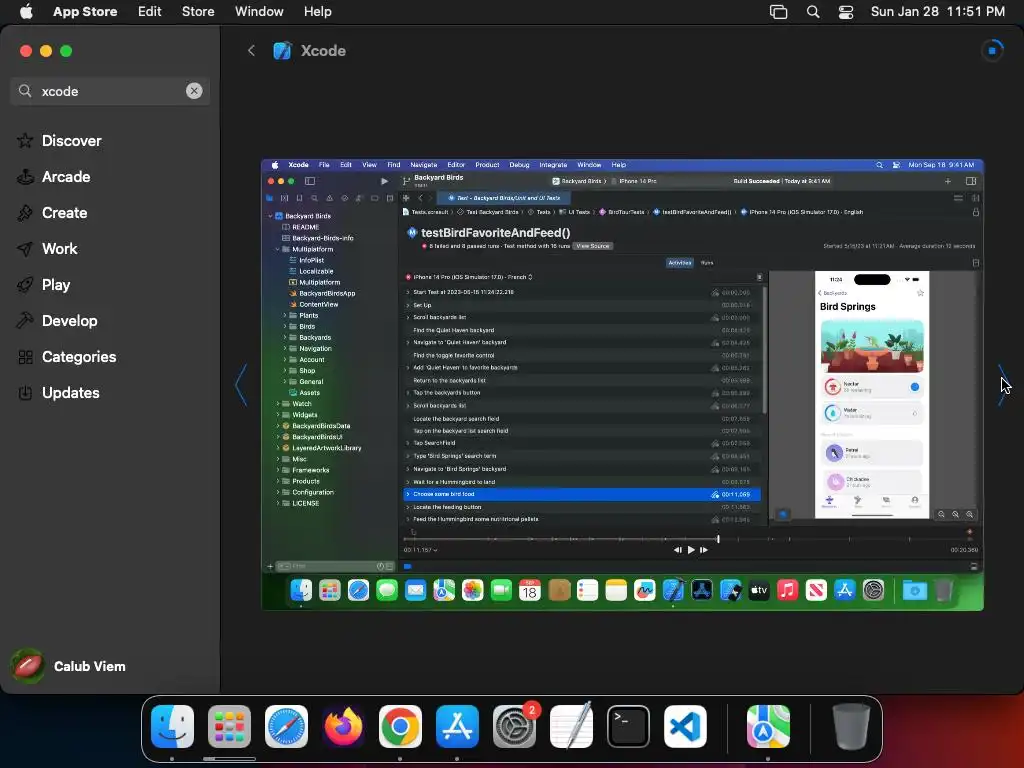The width and height of the screenshot is (1024, 768).
Task: Open TextEdit from the Dock
Action: pyautogui.click(x=571, y=726)
